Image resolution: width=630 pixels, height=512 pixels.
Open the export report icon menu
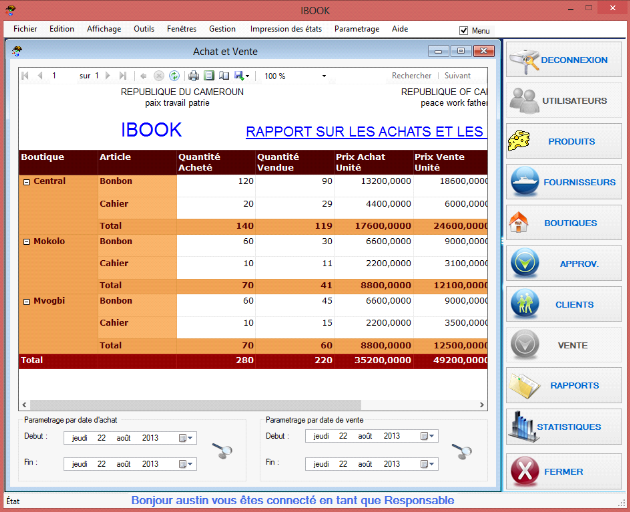coord(240,76)
